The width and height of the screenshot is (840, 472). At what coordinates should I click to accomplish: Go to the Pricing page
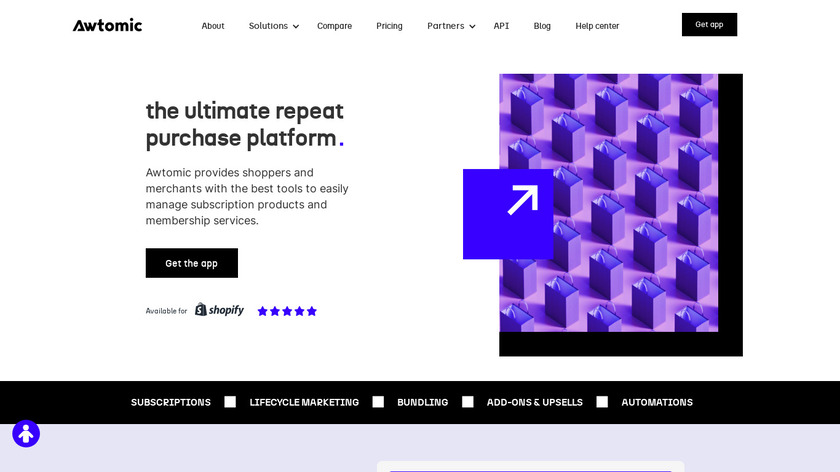(389, 26)
